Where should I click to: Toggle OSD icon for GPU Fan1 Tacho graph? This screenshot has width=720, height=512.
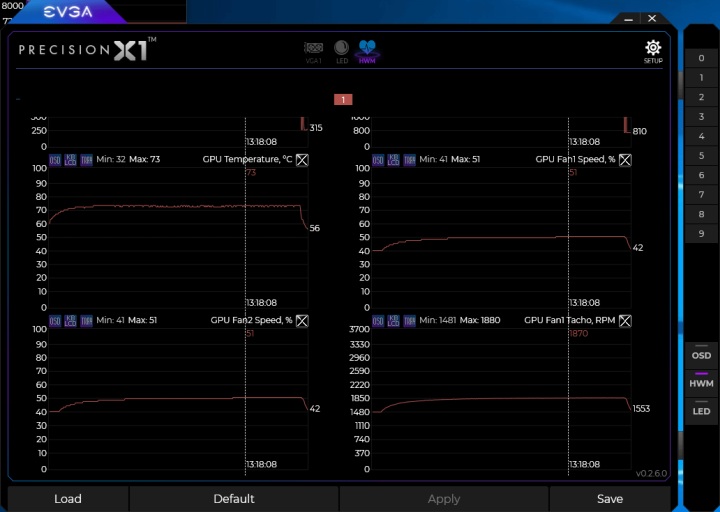tap(378, 321)
